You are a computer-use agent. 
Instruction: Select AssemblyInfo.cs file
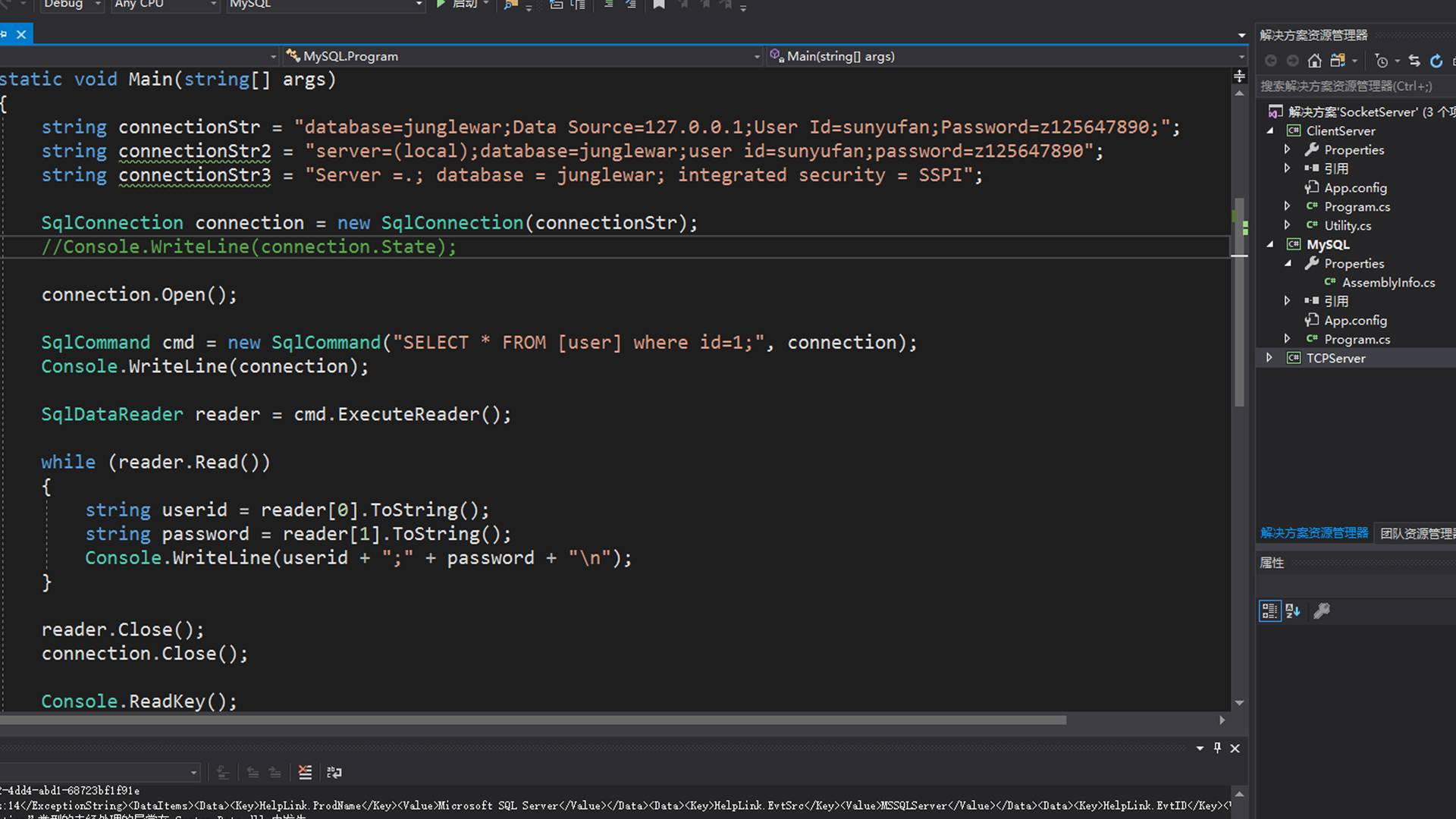pyautogui.click(x=1388, y=282)
